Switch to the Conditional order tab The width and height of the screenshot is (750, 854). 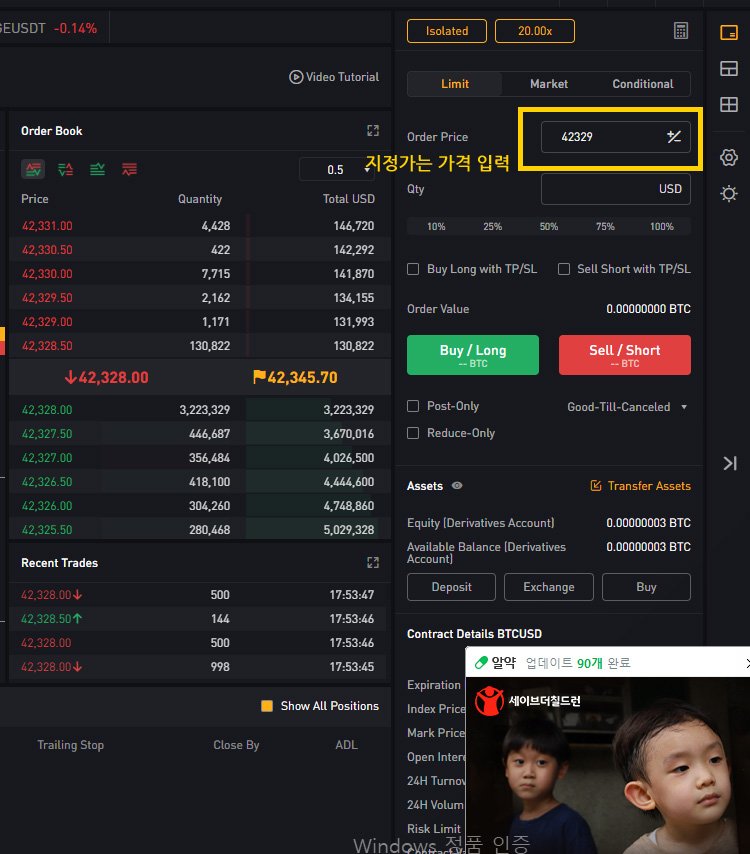coord(643,84)
